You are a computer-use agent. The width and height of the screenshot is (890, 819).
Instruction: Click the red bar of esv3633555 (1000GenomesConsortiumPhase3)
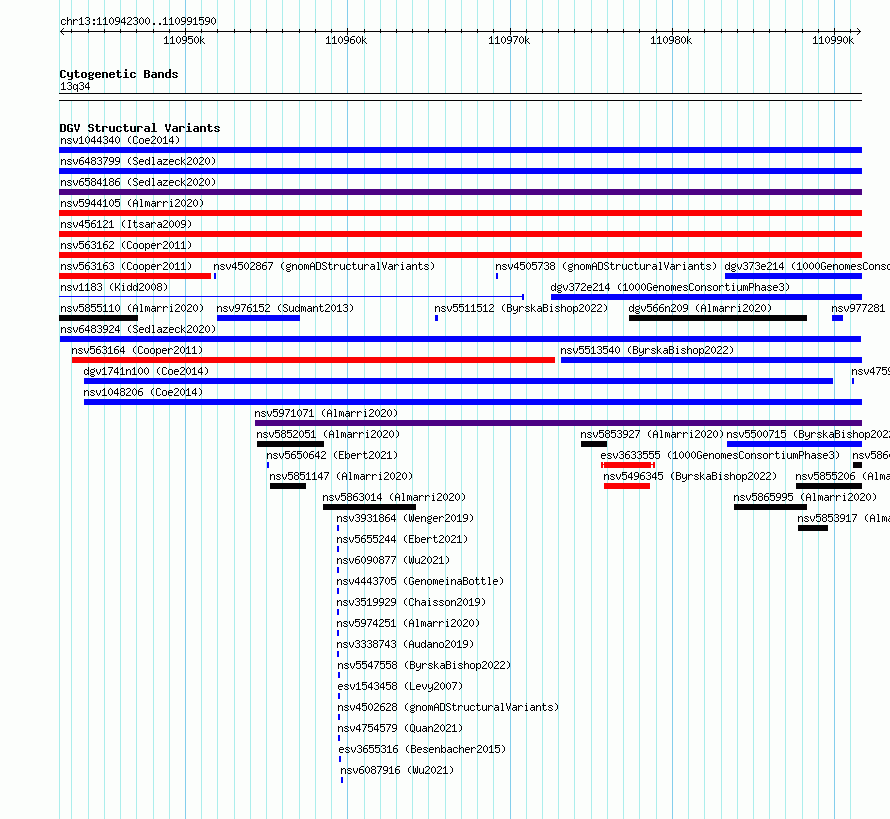[x=628, y=465]
